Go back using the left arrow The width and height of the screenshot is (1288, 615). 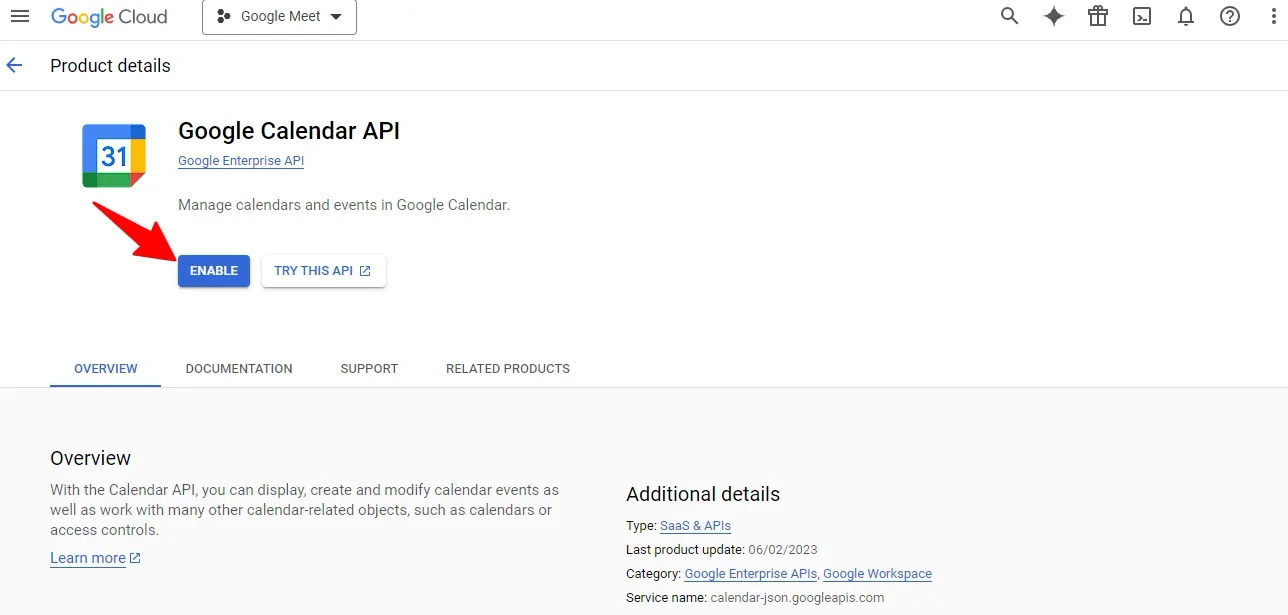tap(14, 65)
